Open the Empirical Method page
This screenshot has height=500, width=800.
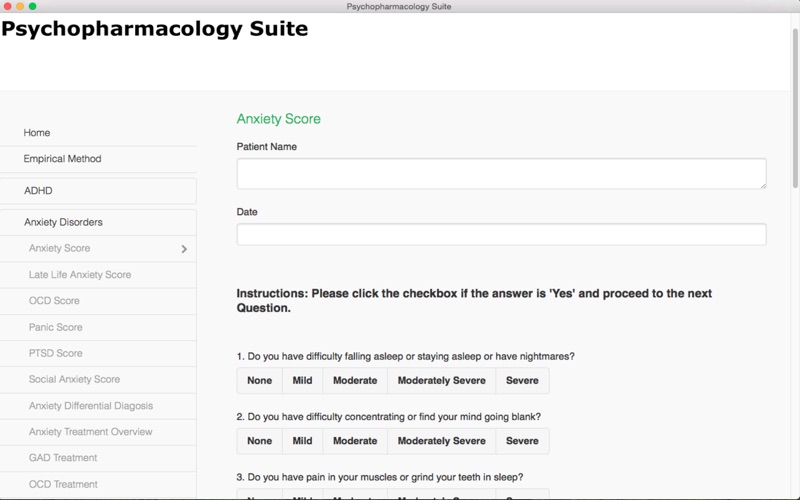tap(62, 159)
